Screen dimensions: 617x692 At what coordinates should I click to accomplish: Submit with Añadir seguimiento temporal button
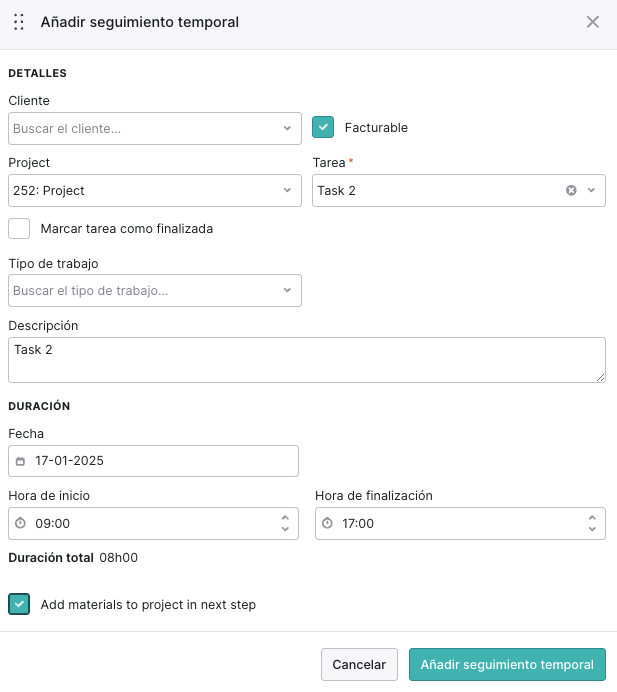point(507,664)
